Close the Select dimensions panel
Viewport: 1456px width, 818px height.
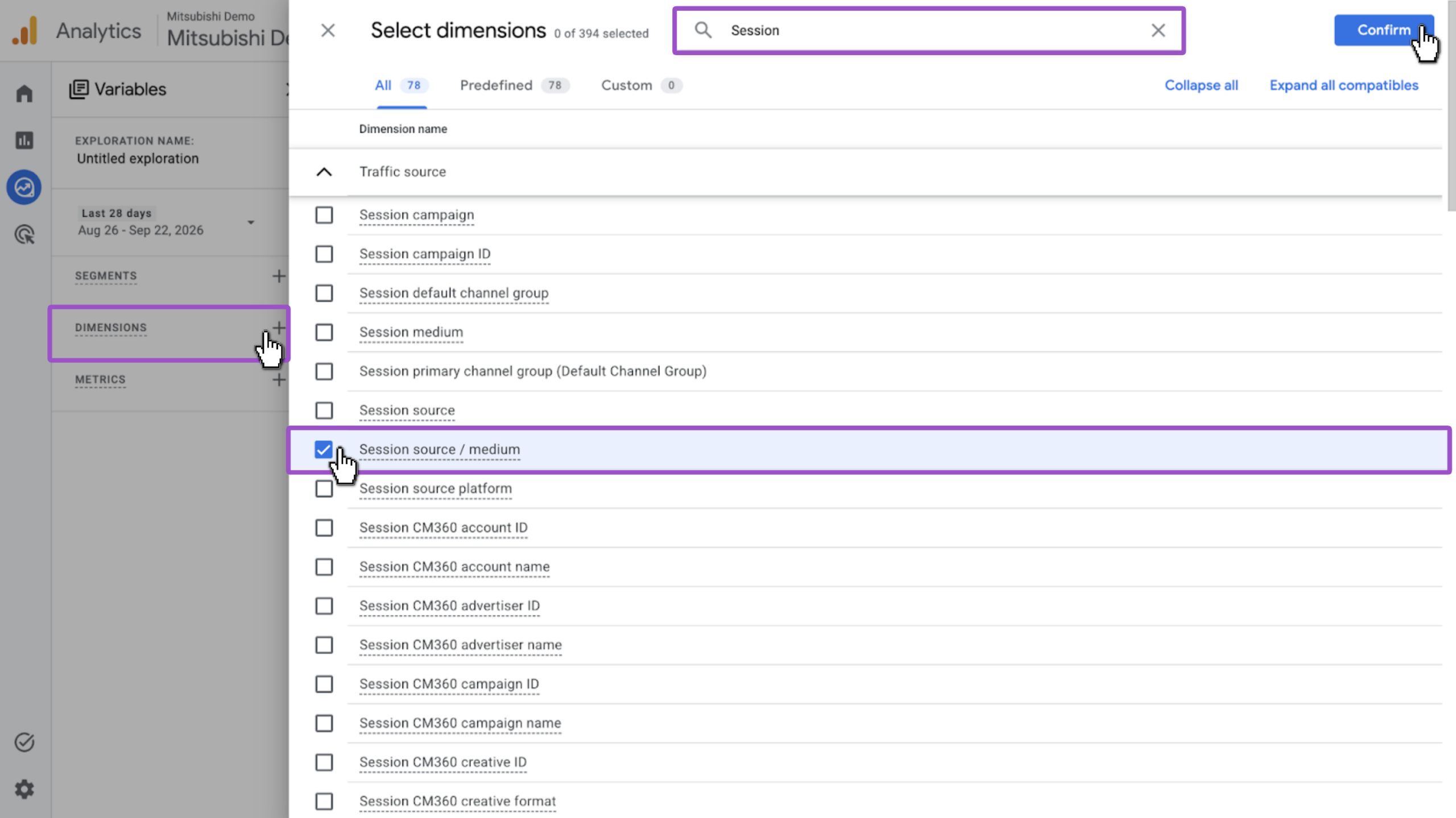pos(328,30)
